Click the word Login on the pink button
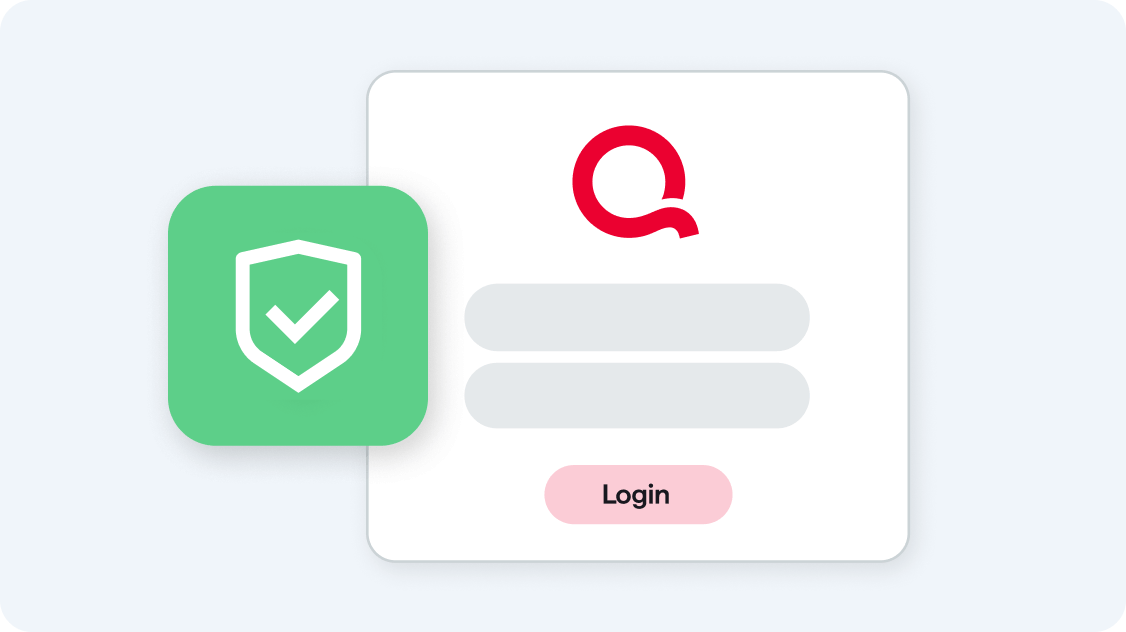This screenshot has height=632, width=1126. point(636,495)
